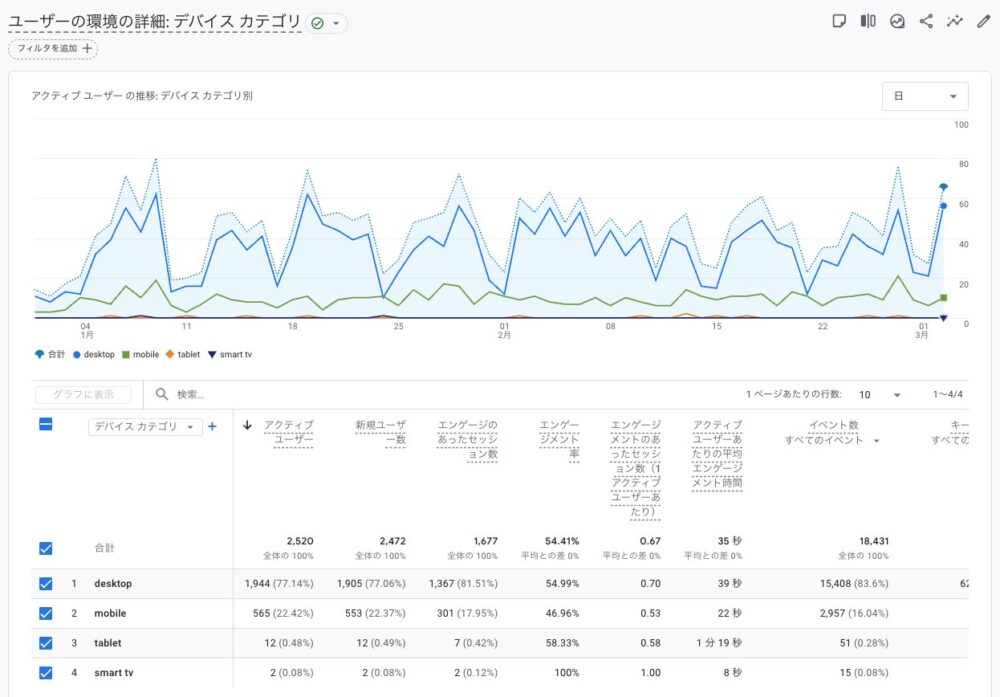Uncheck the mobile row checkbox

(x=46, y=614)
